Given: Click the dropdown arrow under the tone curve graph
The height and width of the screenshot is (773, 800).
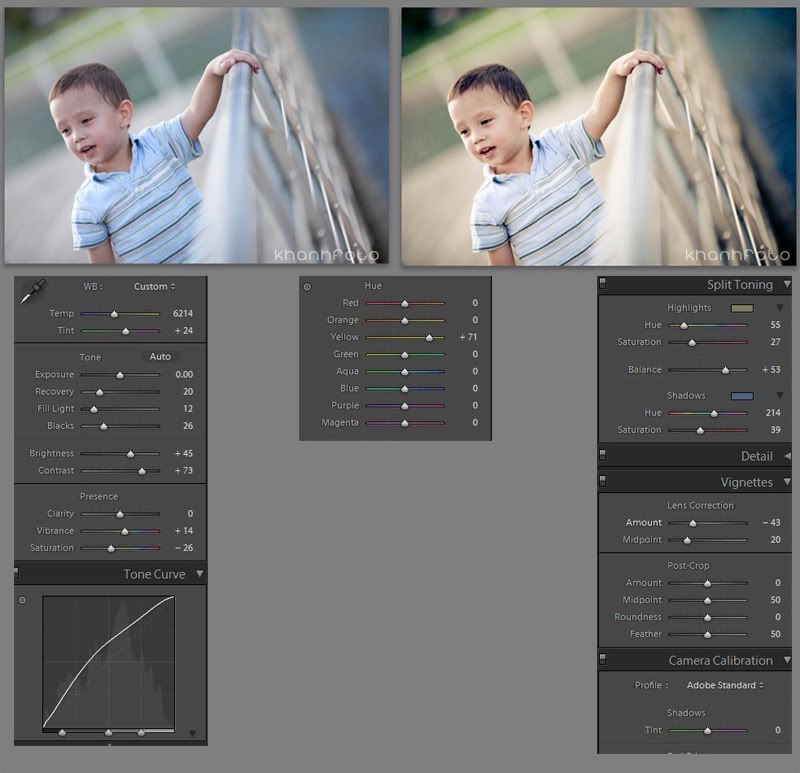Looking at the screenshot, I should [x=193, y=733].
